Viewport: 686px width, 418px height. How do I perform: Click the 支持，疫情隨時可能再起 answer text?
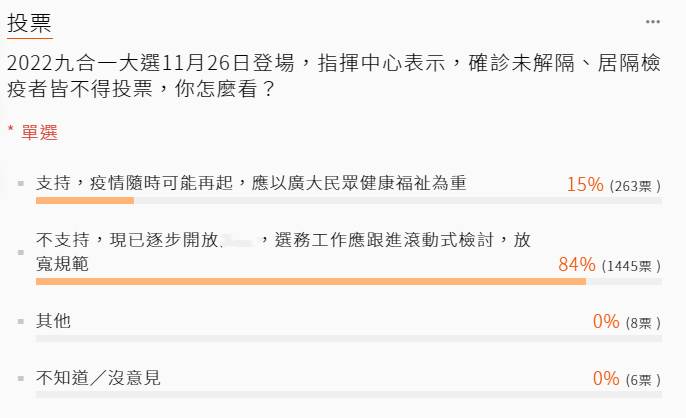[x=250, y=183]
